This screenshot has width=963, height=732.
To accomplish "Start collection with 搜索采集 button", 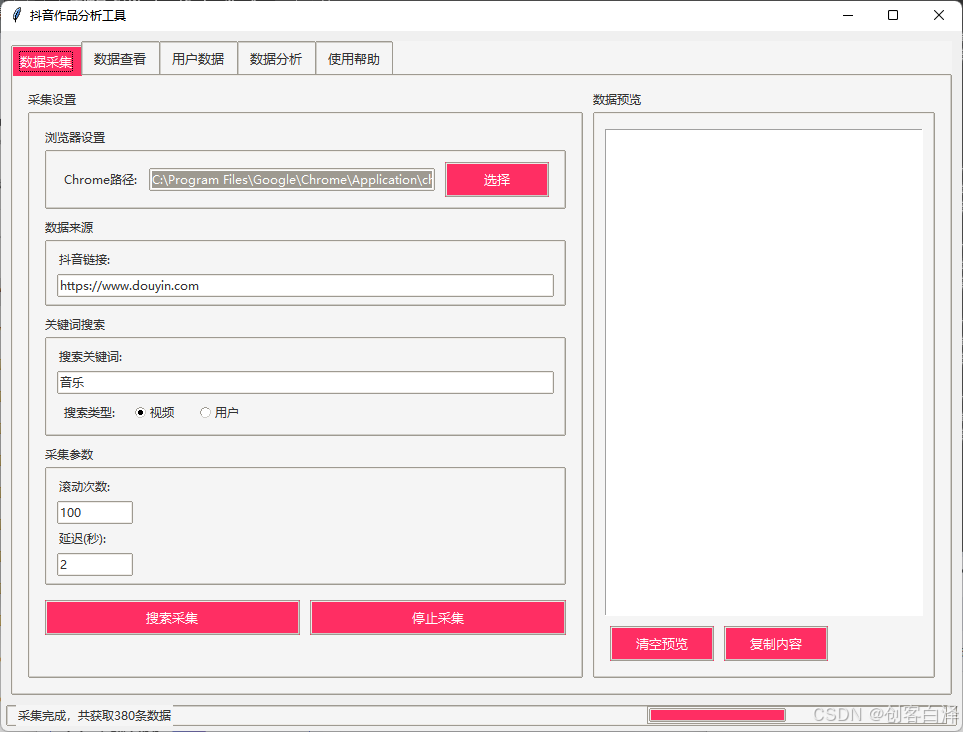I will click(172, 618).
